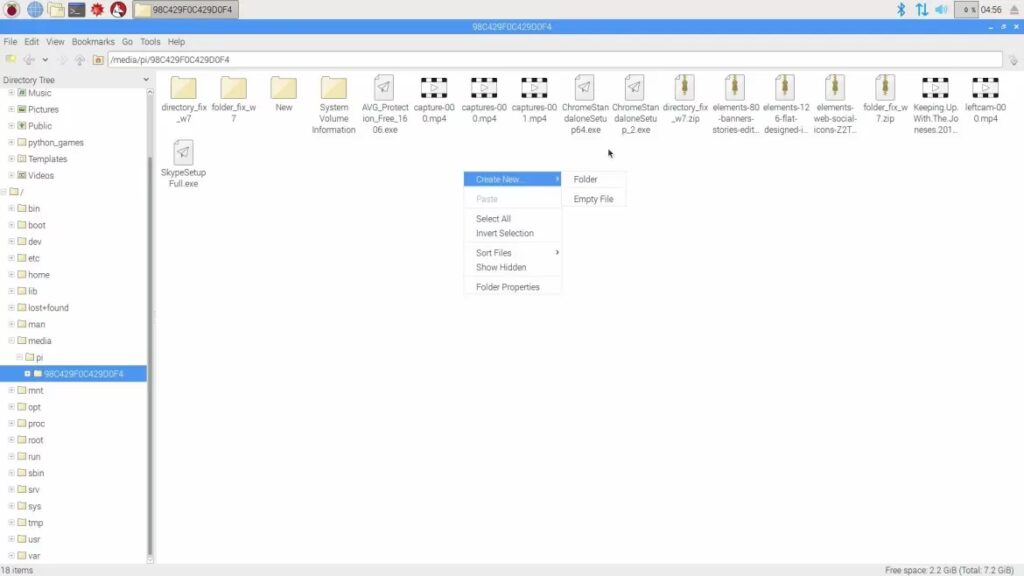The image size is (1024, 576).
Task: Click Select All in the context menu
Action: (x=493, y=219)
